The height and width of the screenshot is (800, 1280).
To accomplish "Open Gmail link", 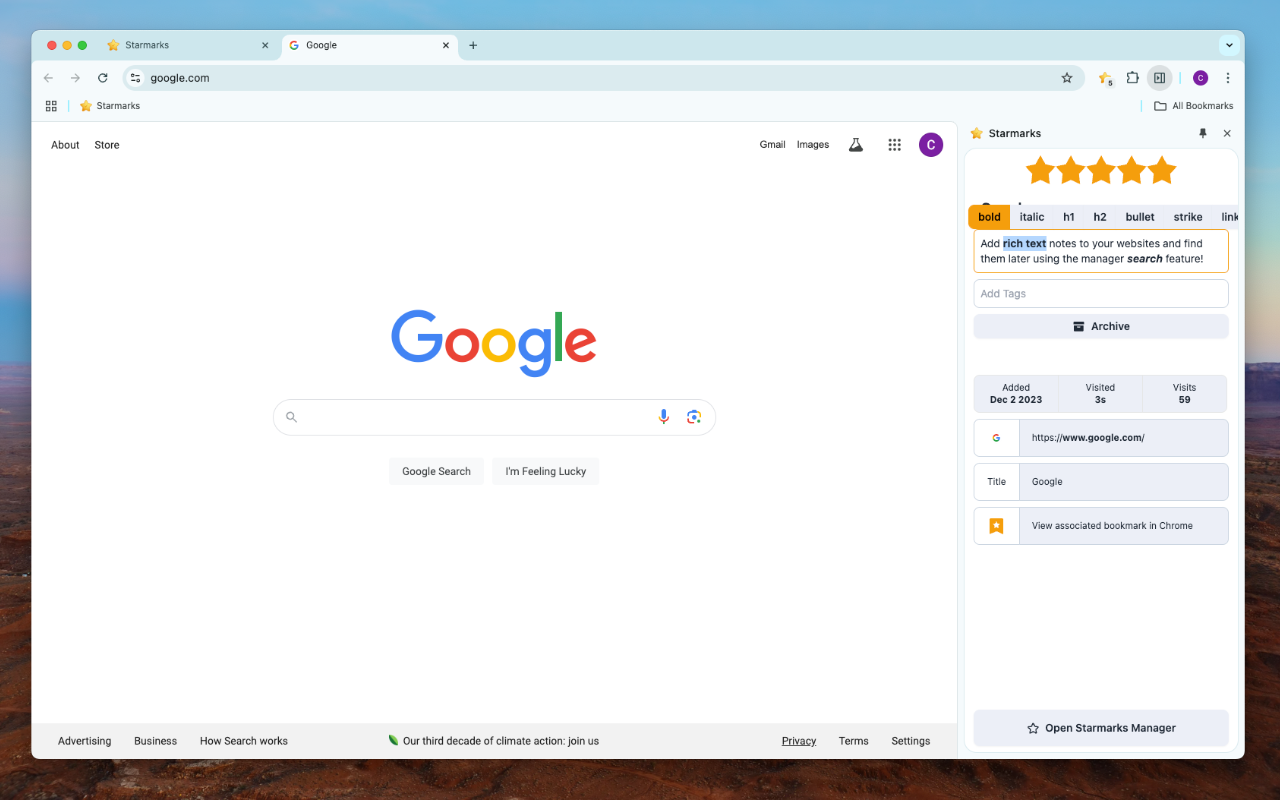I will click(x=772, y=145).
